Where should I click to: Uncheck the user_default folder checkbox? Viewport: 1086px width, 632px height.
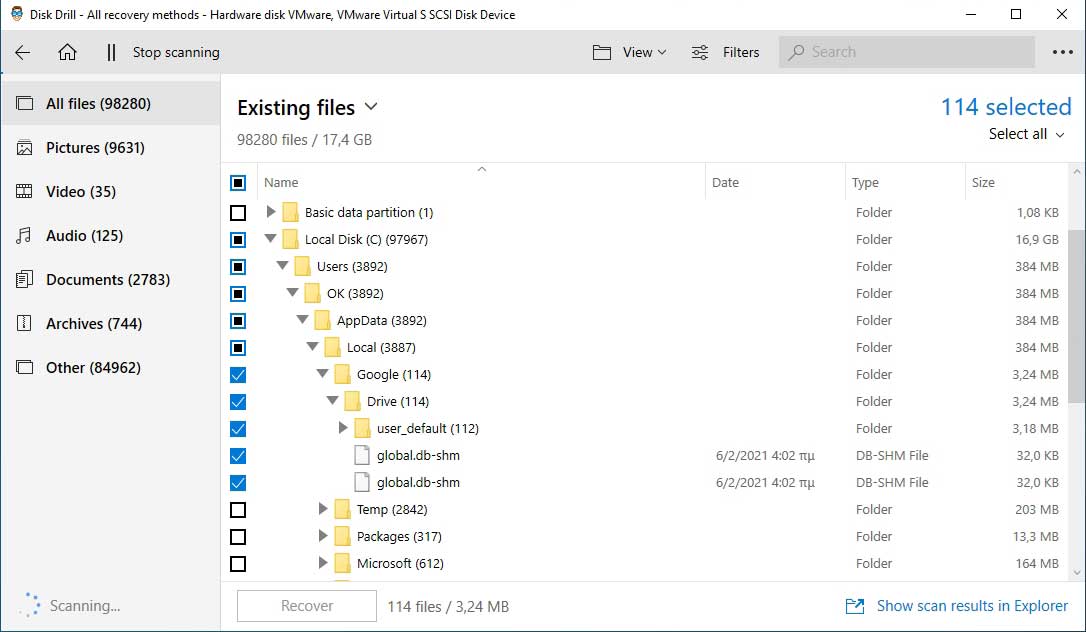pyautogui.click(x=238, y=428)
